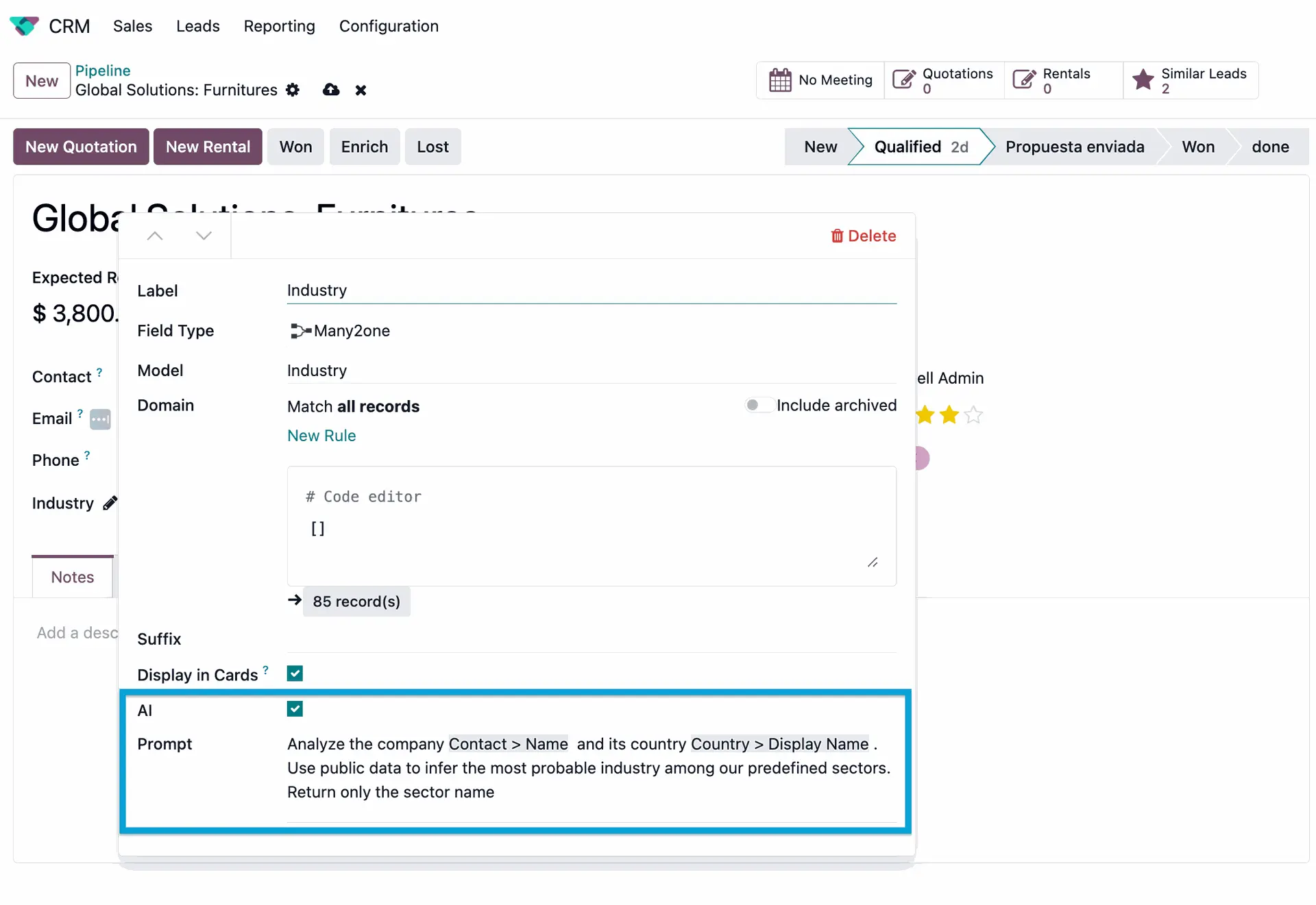This screenshot has height=905, width=1316.
Task: Open Similar Leads via the star icon
Action: (x=1143, y=79)
